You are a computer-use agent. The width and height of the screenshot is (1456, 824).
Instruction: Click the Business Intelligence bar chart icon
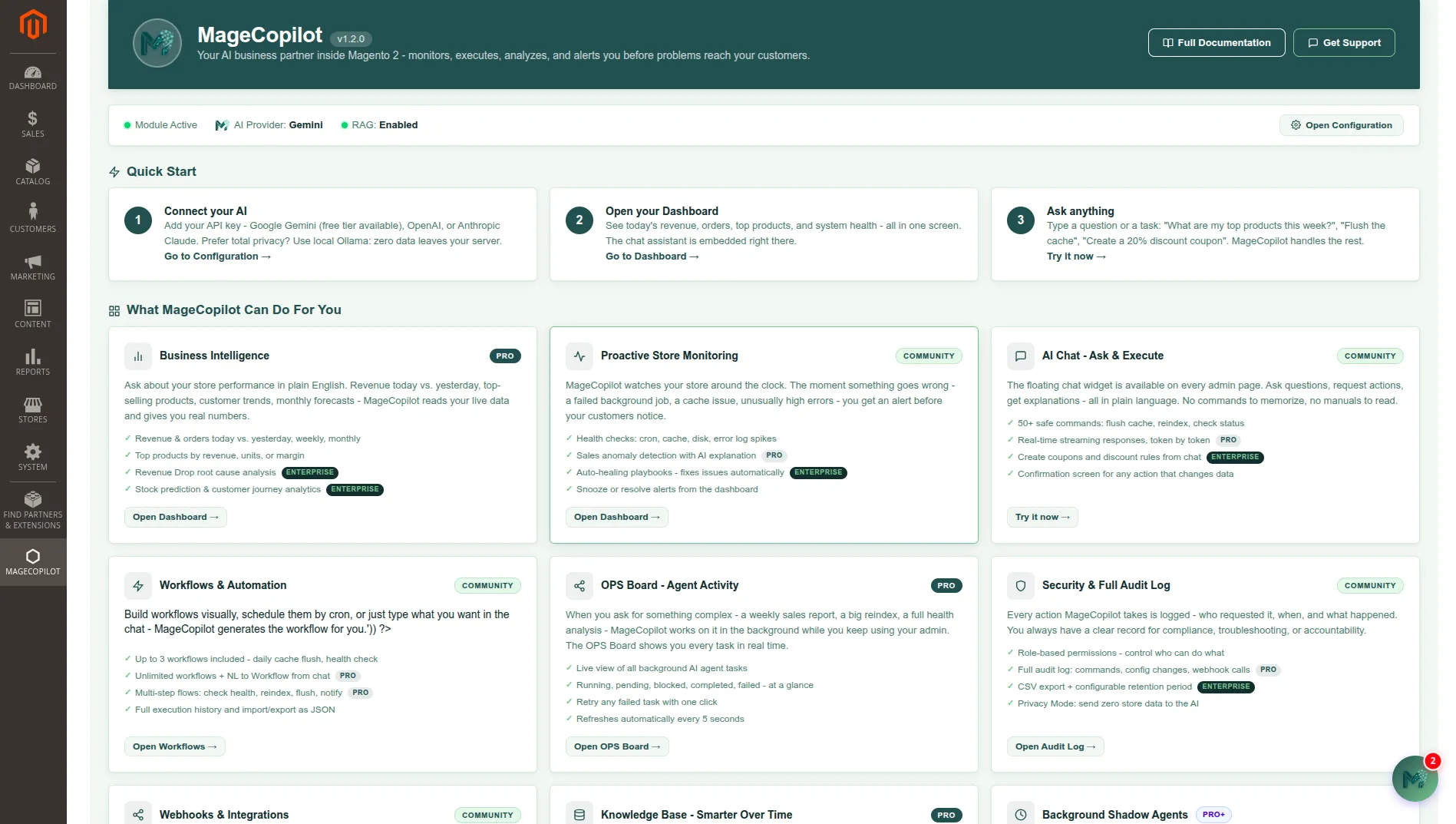click(x=138, y=356)
